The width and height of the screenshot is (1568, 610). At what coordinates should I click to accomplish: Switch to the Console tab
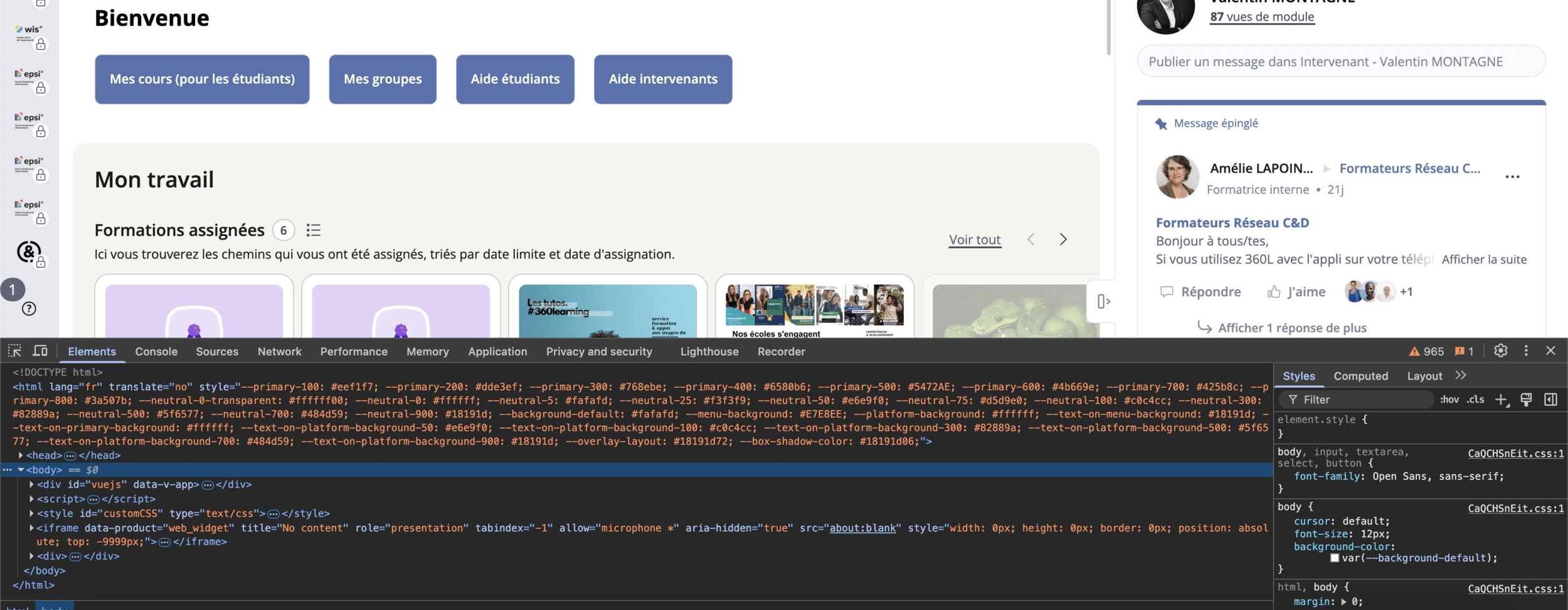click(156, 351)
